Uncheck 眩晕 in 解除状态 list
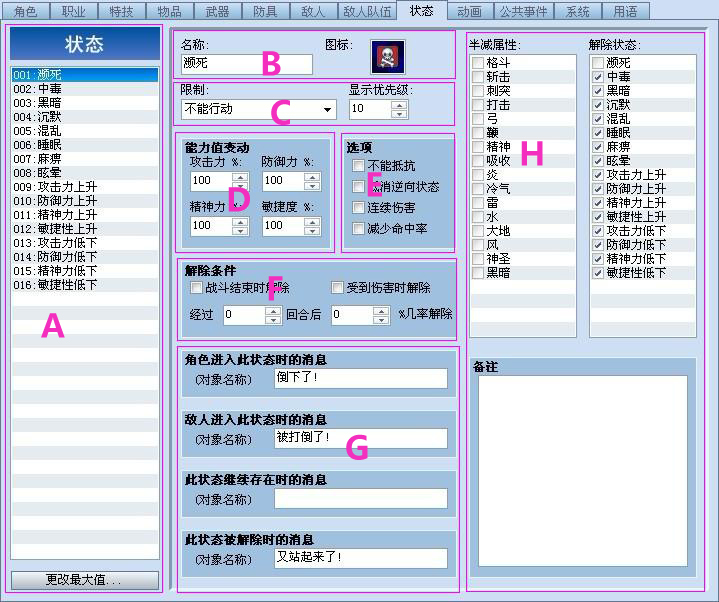Image resolution: width=719 pixels, height=602 pixels. 598,161
